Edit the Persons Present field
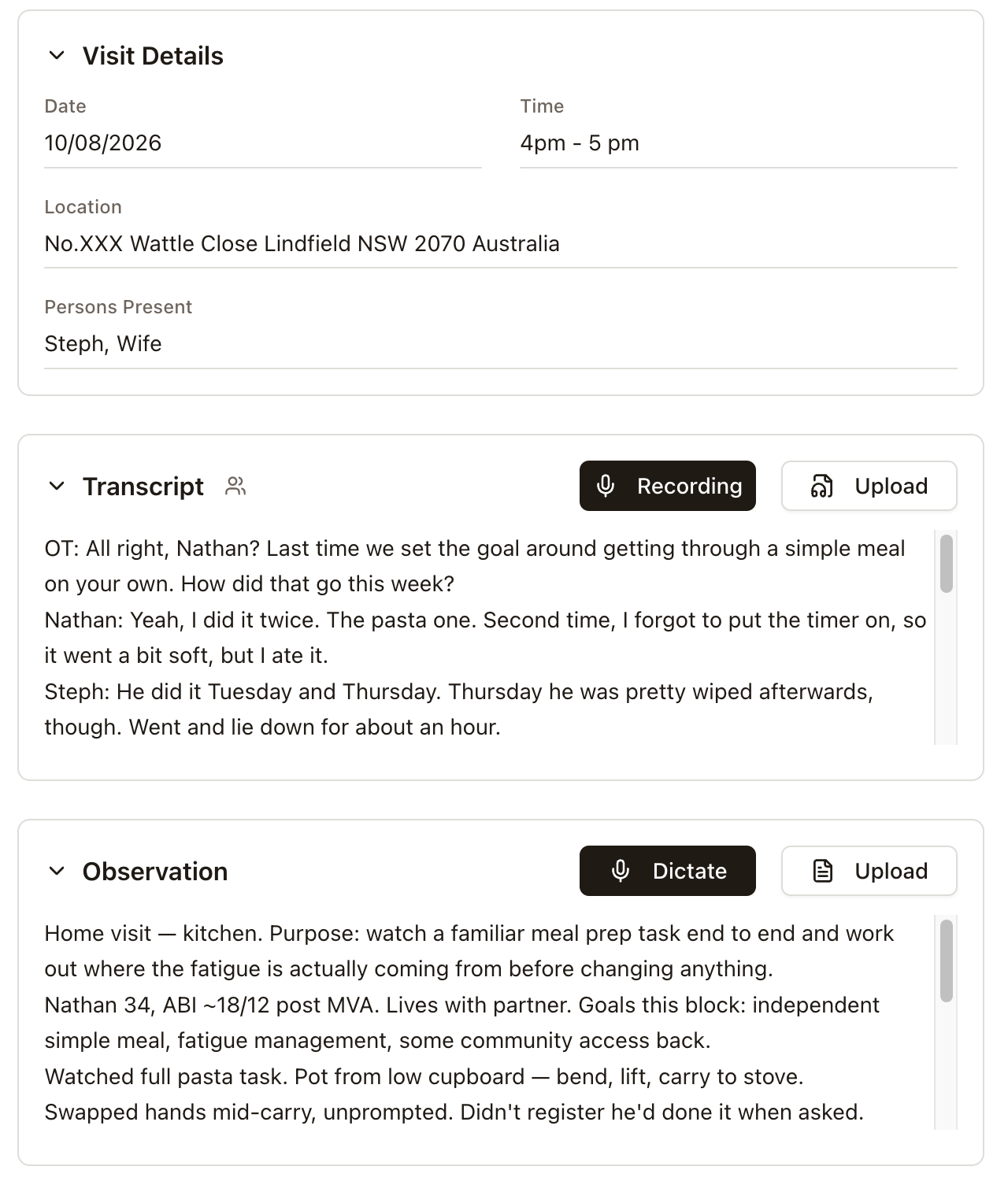This screenshot has width=1008, height=1181. click(501, 344)
